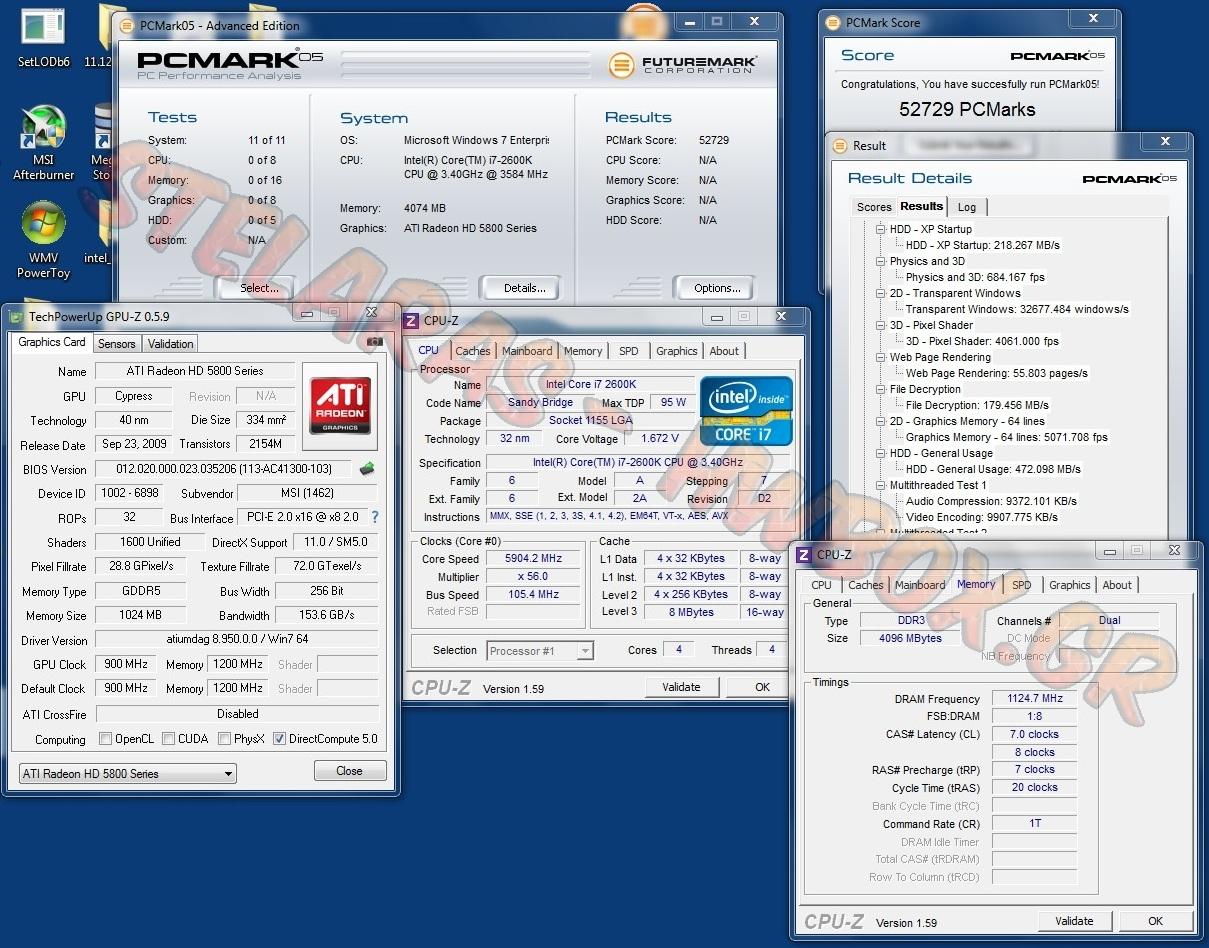Screen dimensions: 1209x948
Task: Uncheck the DirectCompute 5.0 checkbox
Action: [279, 739]
